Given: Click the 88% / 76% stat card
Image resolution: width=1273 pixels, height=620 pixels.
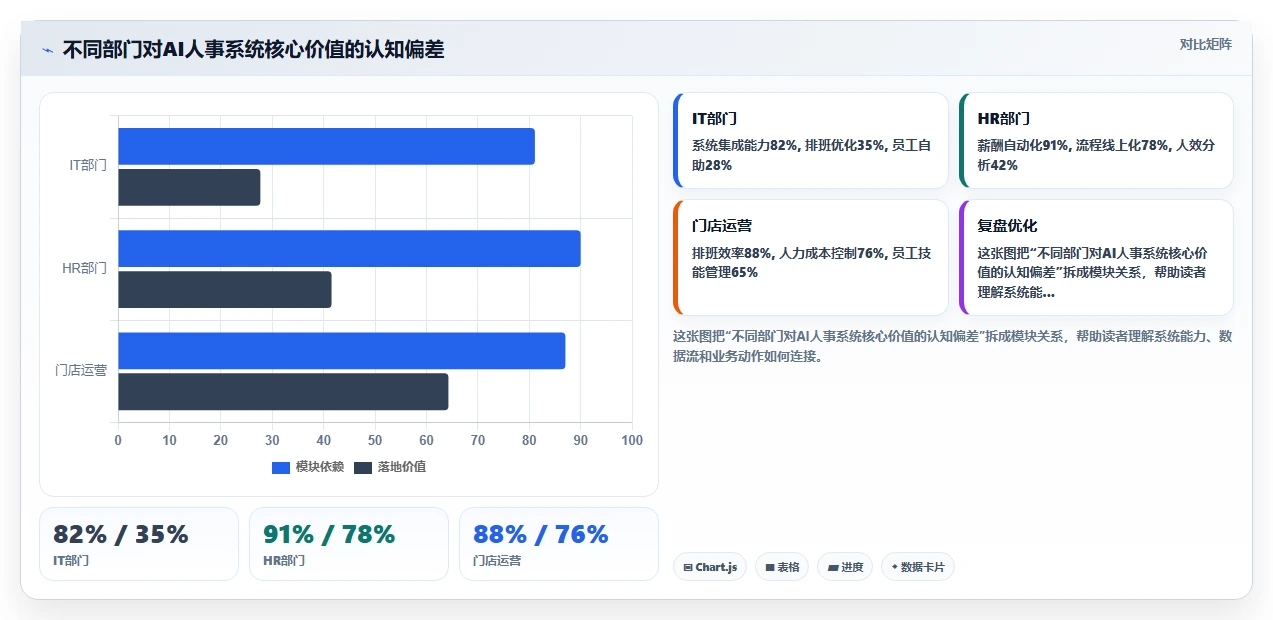Looking at the screenshot, I should click(x=559, y=544).
